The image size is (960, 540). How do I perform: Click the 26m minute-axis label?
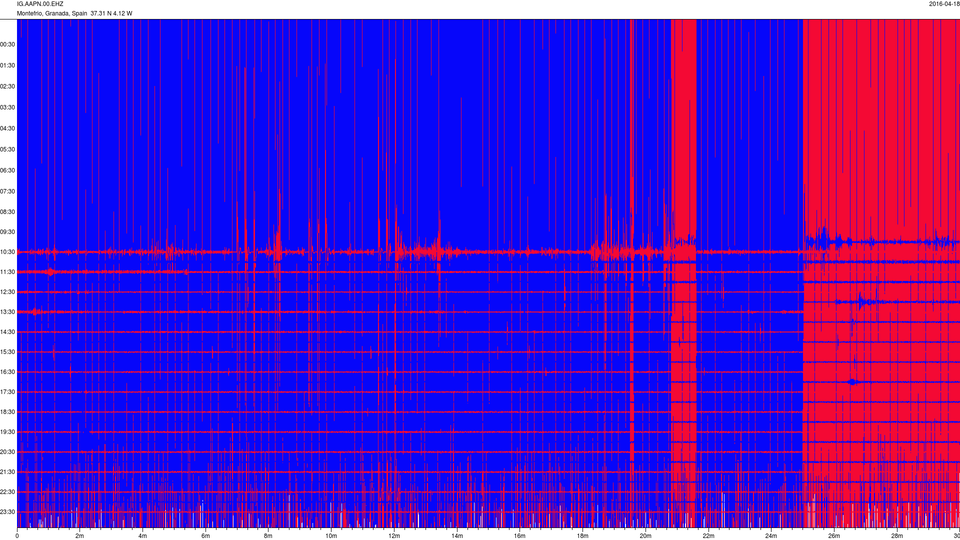click(834, 536)
